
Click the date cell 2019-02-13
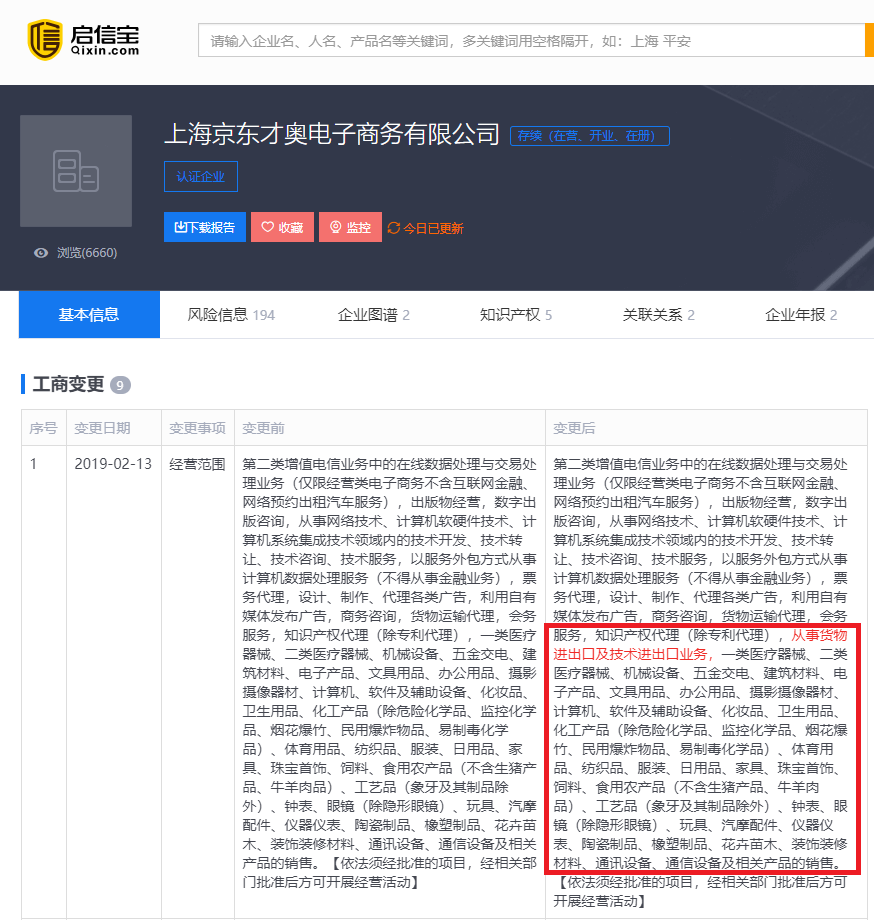pyautogui.click(x=113, y=464)
